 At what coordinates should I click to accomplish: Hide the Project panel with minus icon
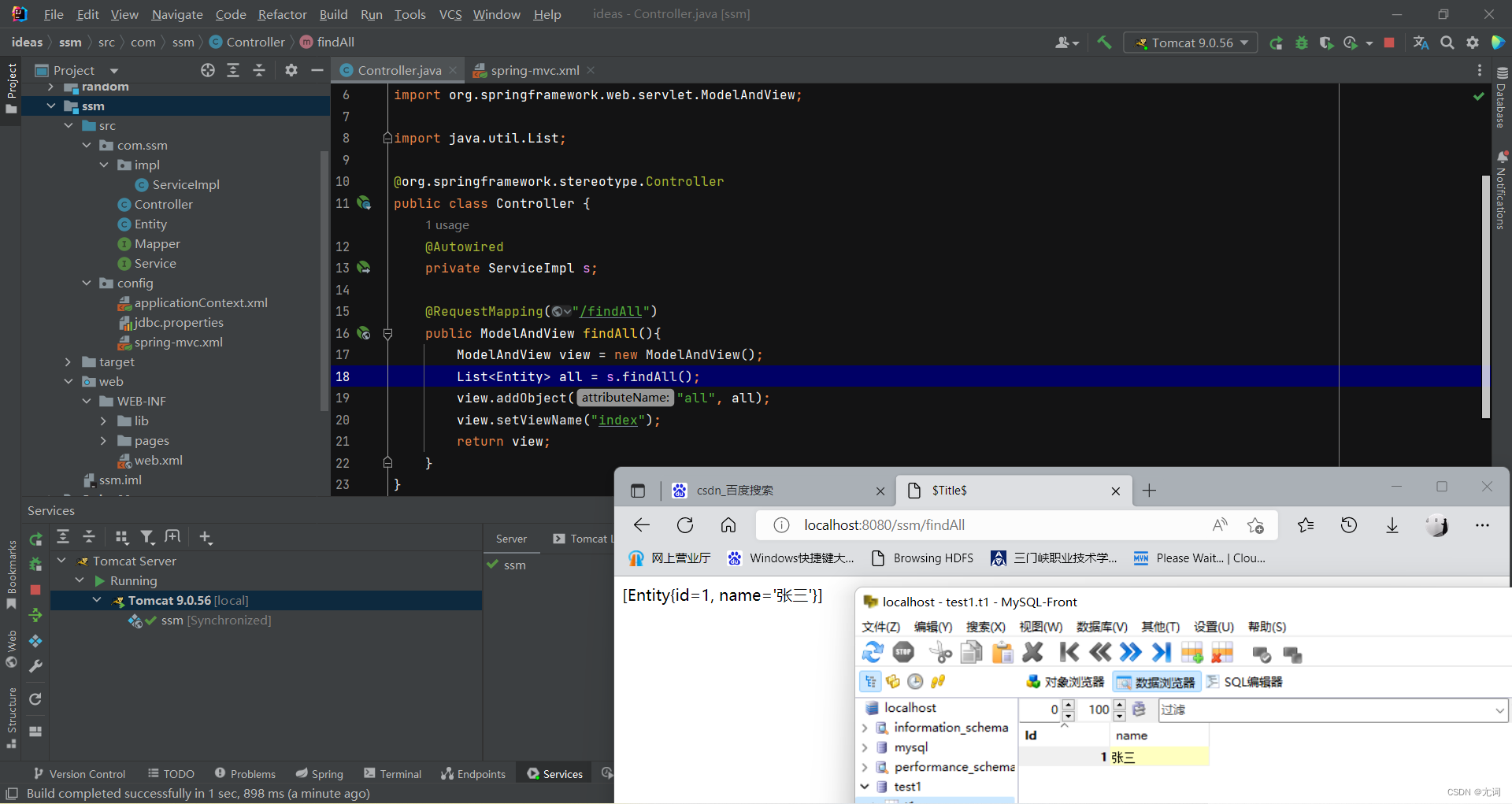pyautogui.click(x=317, y=70)
